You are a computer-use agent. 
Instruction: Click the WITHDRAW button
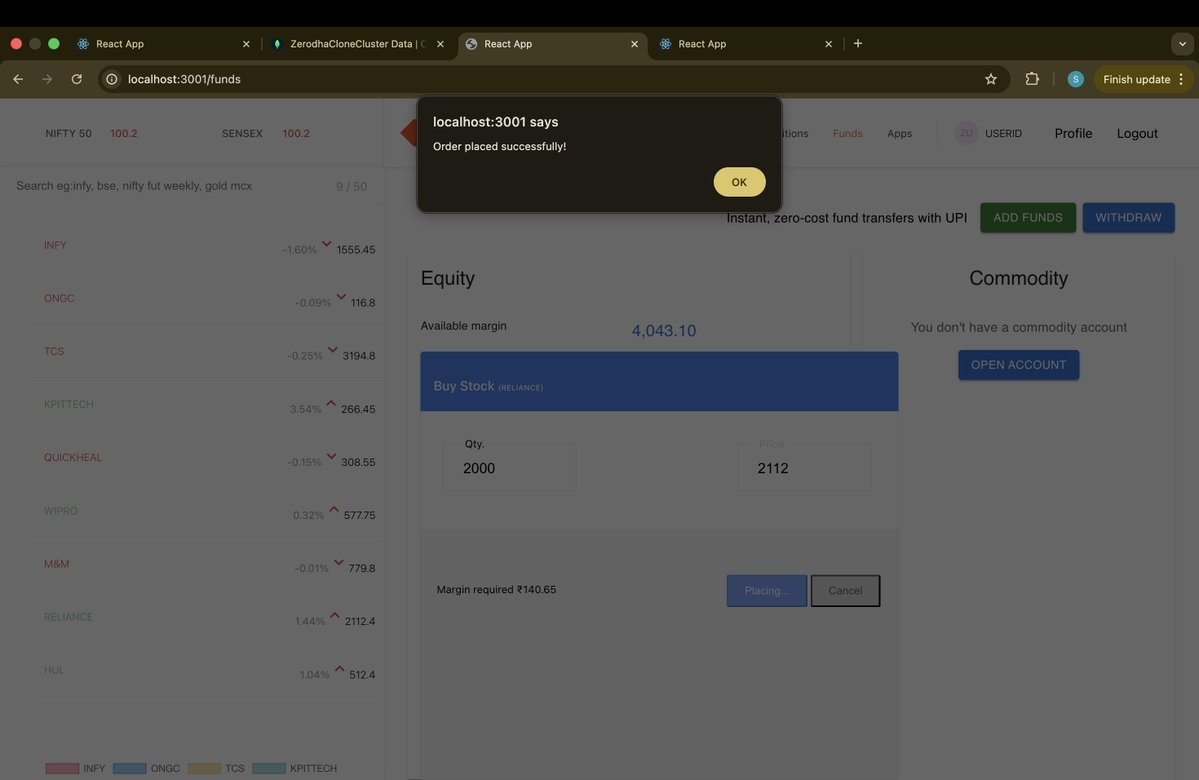tap(1128, 217)
